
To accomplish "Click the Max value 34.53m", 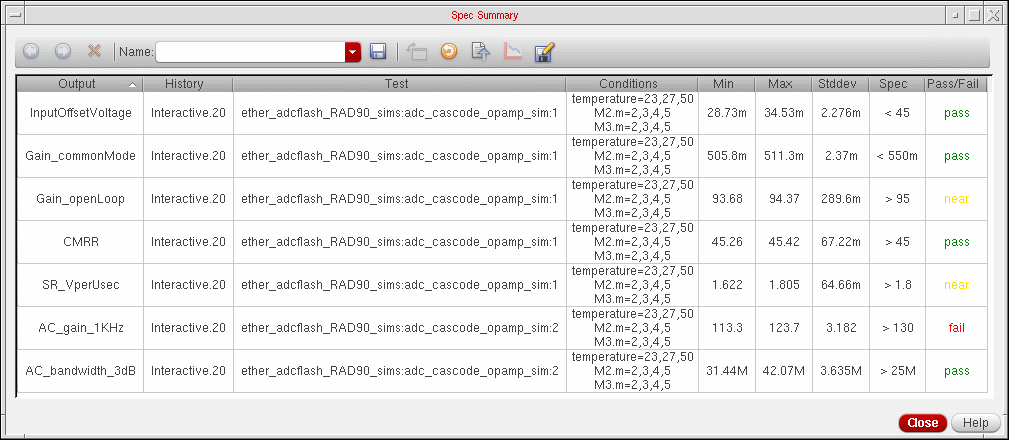I will point(784,113).
